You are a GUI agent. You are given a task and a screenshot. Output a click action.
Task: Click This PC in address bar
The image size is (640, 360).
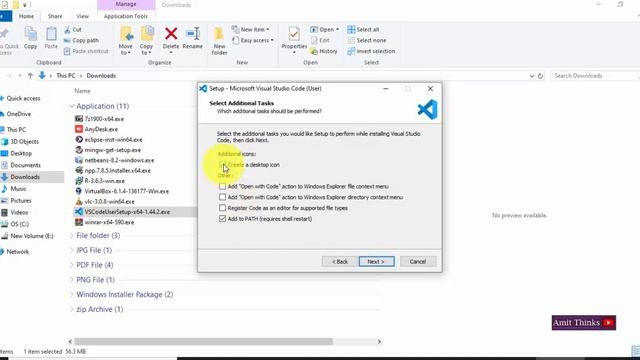66,76
